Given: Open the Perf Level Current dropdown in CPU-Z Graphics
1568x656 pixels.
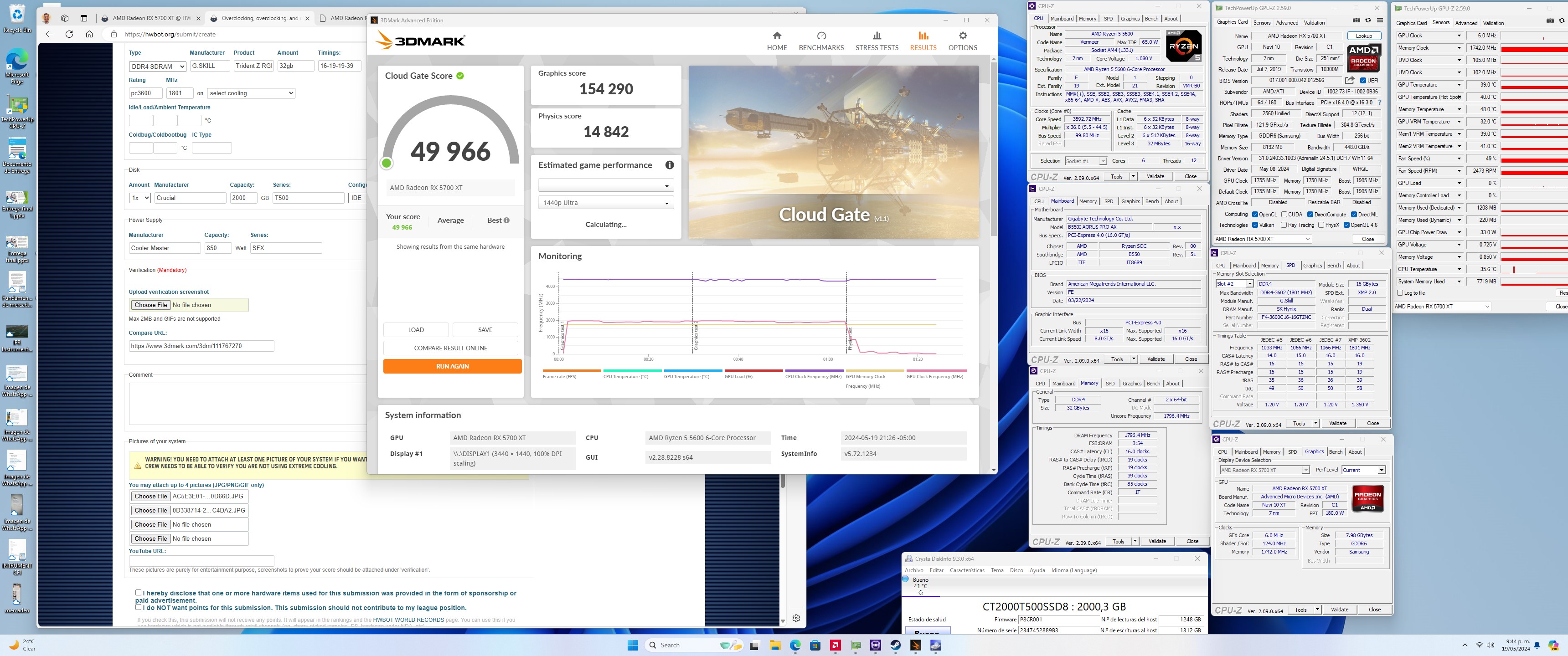Looking at the screenshot, I should [x=1363, y=470].
